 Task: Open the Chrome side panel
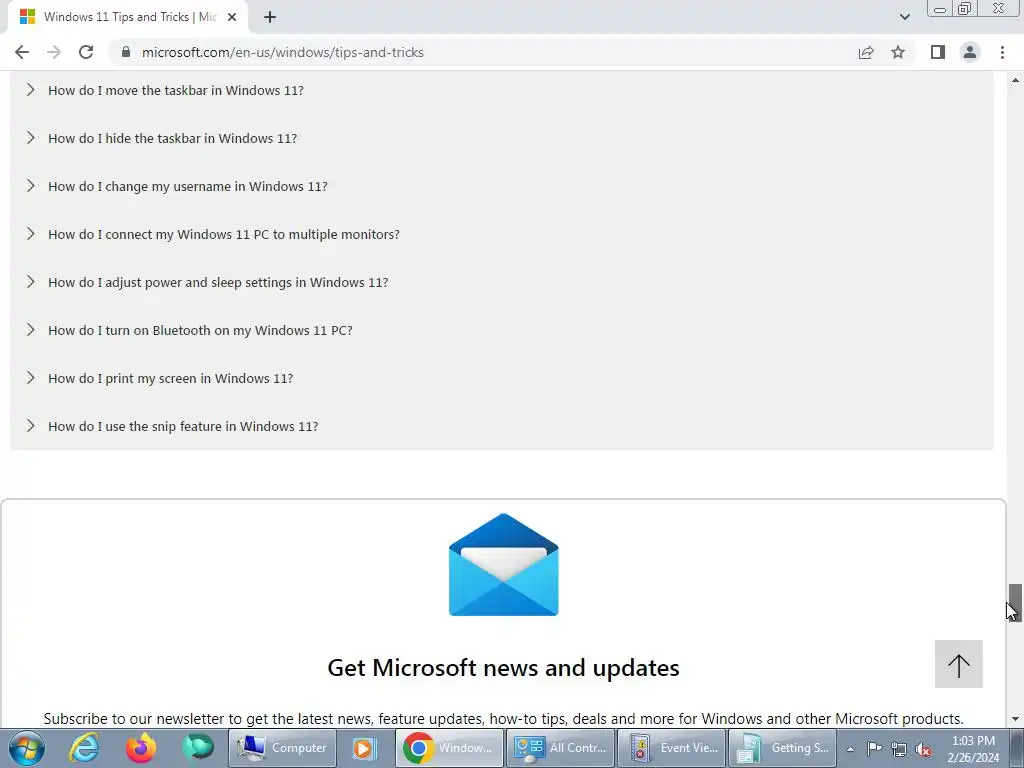pyautogui.click(x=938, y=52)
